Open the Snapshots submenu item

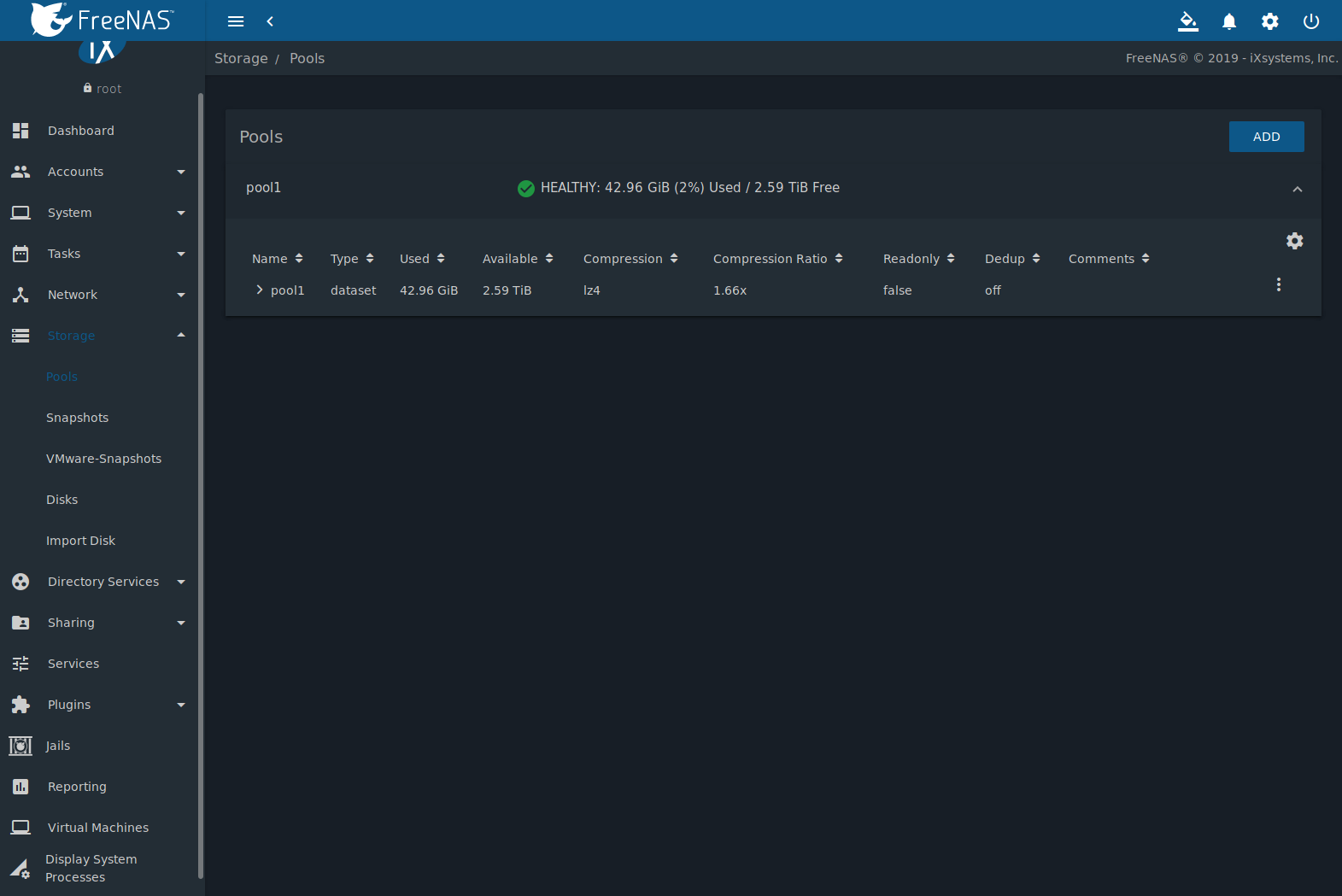click(78, 418)
